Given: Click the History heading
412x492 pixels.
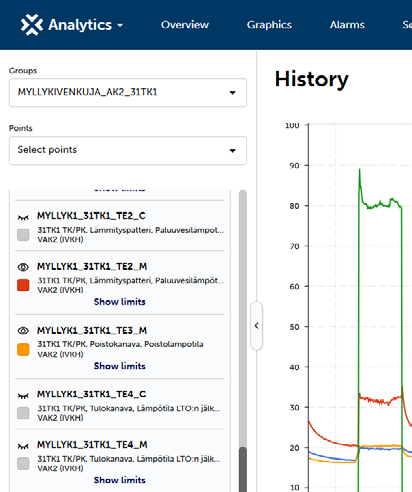Looking at the screenshot, I should 311,79.
